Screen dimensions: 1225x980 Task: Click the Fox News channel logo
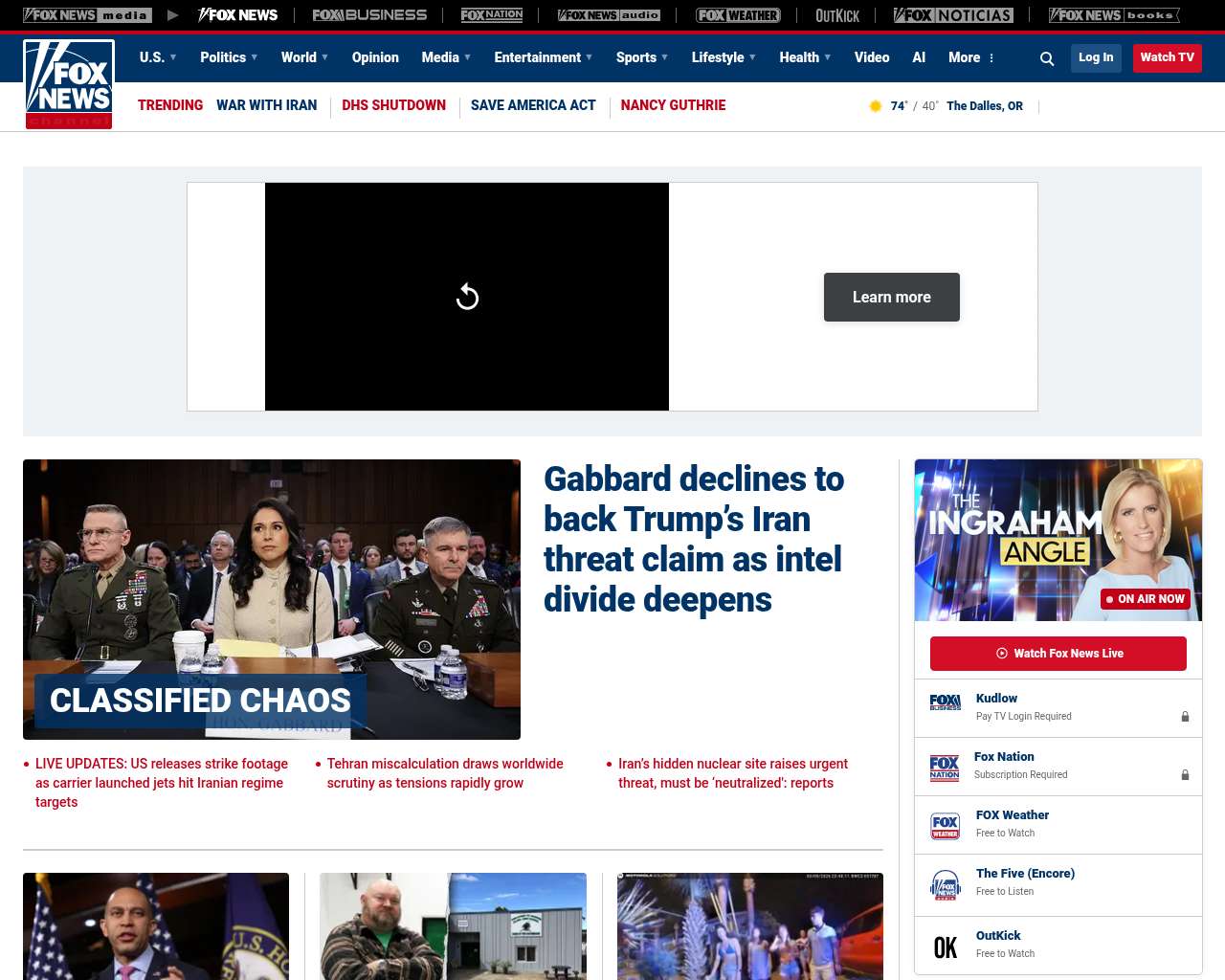tap(69, 84)
